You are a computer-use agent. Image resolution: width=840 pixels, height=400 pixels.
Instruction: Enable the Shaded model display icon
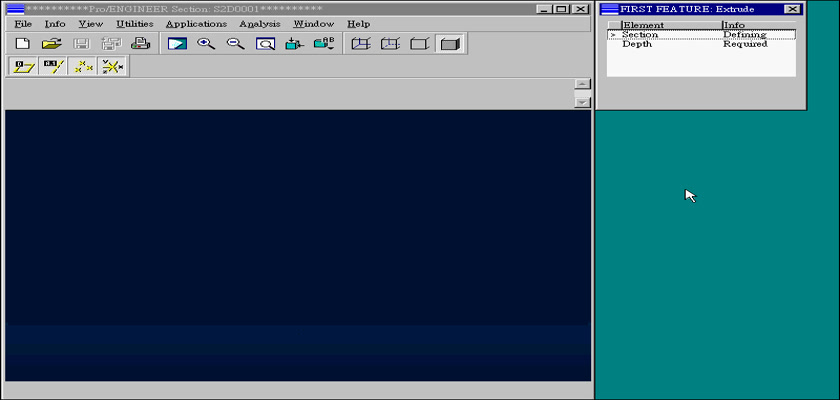click(x=449, y=44)
